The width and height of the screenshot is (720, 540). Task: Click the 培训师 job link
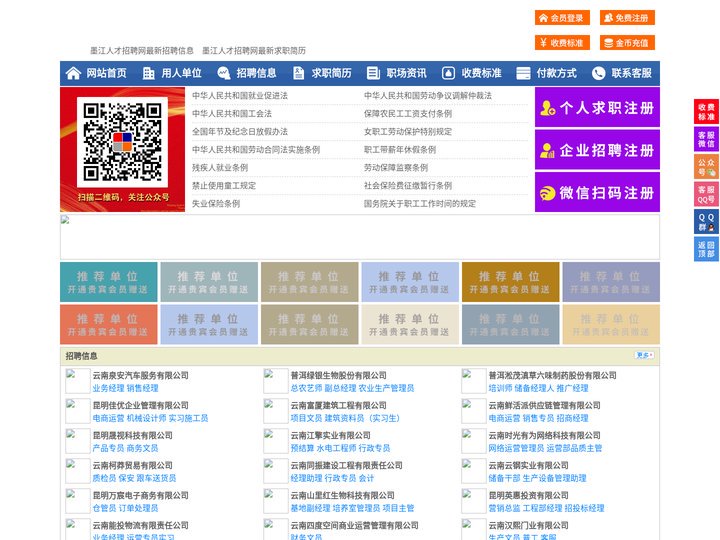(501, 388)
